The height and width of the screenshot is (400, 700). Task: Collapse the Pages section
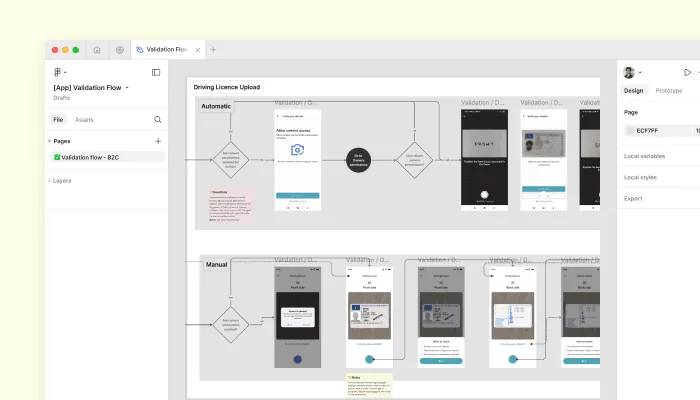pyautogui.click(x=50, y=141)
